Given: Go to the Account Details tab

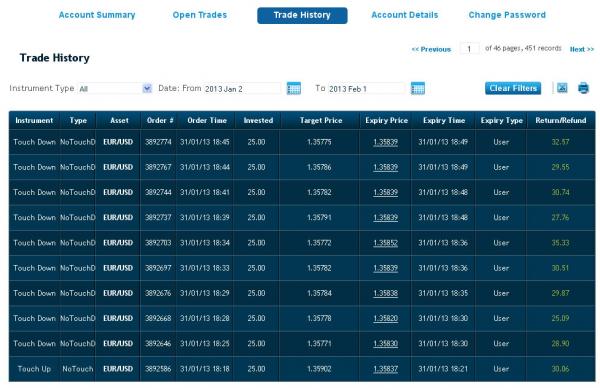Looking at the screenshot, I should tap(404, 15).
